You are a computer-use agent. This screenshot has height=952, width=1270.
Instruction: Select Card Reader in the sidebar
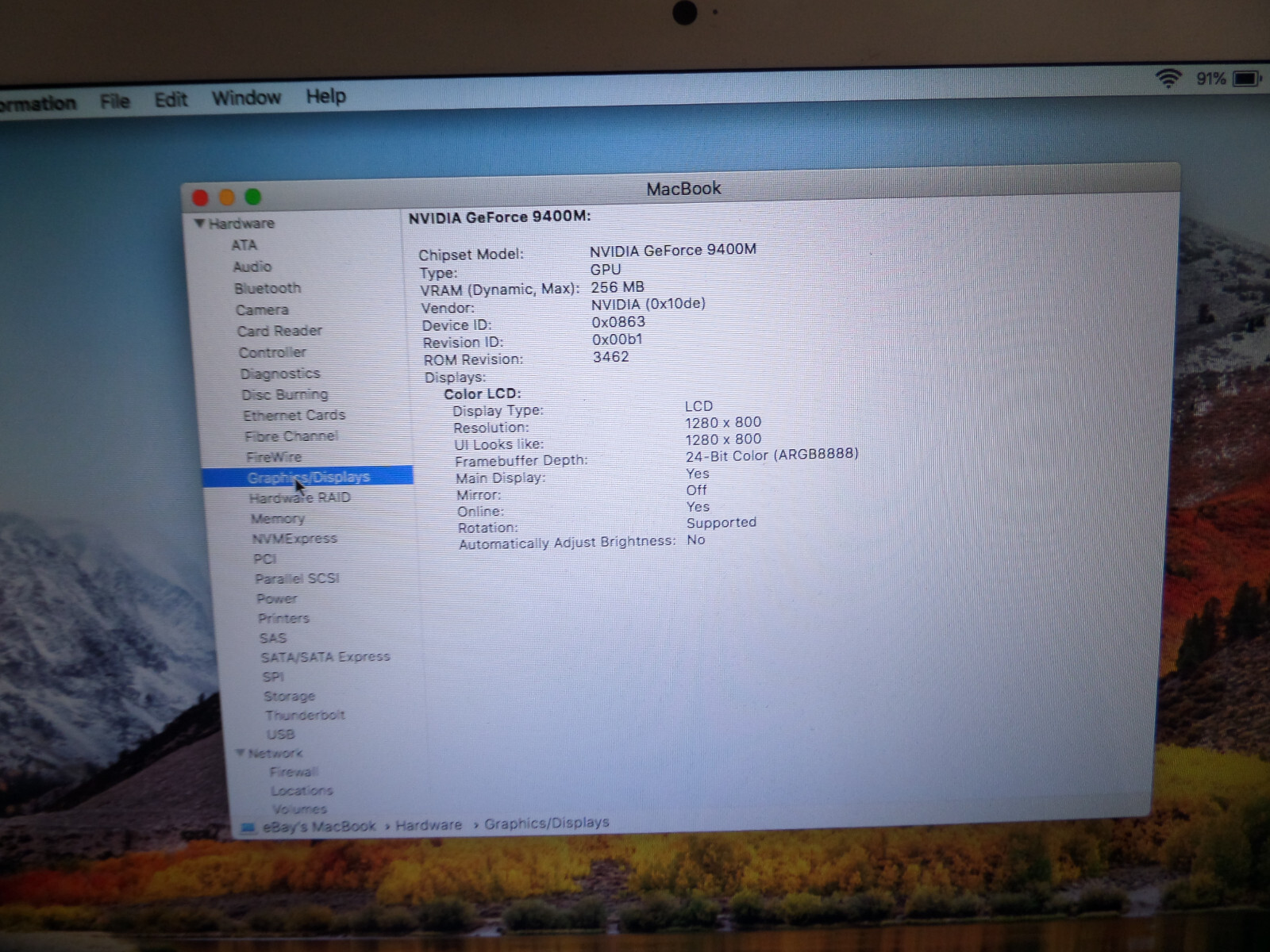[x=279, y=331]
